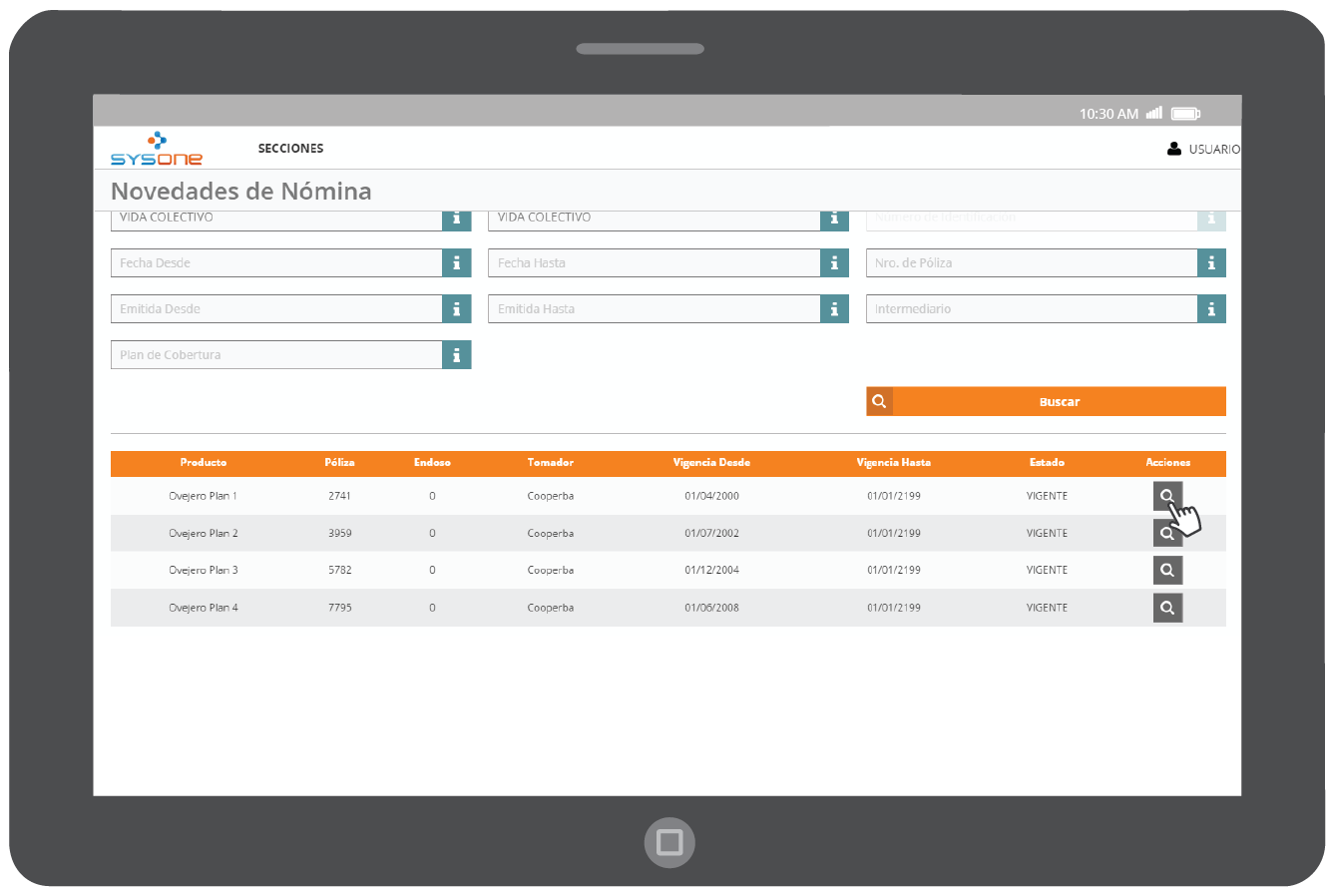Click the Plan de Cobertura field
Viewport: 1328px width, 896px height.
tap(276, 355)
